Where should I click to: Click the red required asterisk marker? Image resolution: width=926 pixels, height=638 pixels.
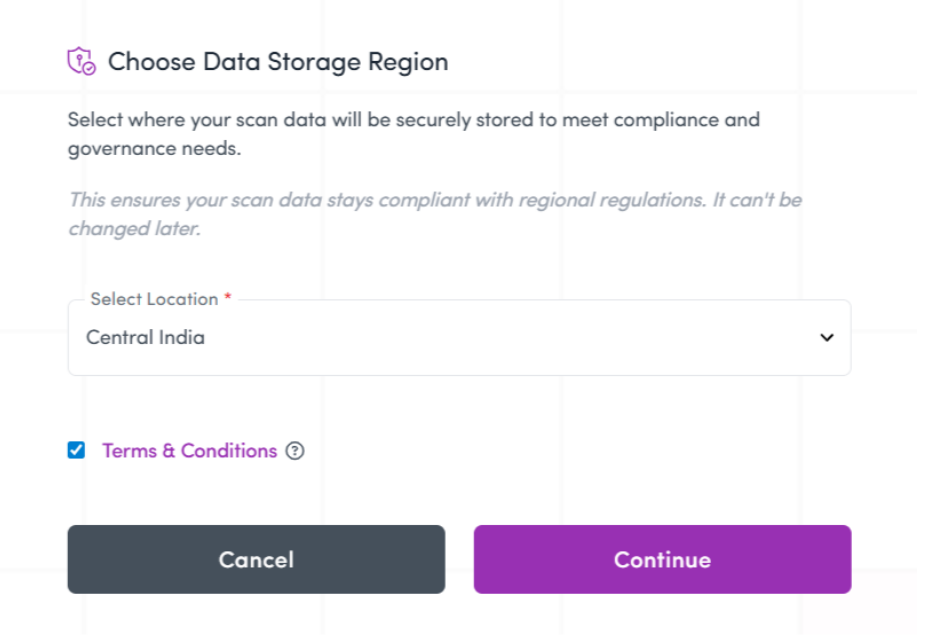tap(228, 299)
